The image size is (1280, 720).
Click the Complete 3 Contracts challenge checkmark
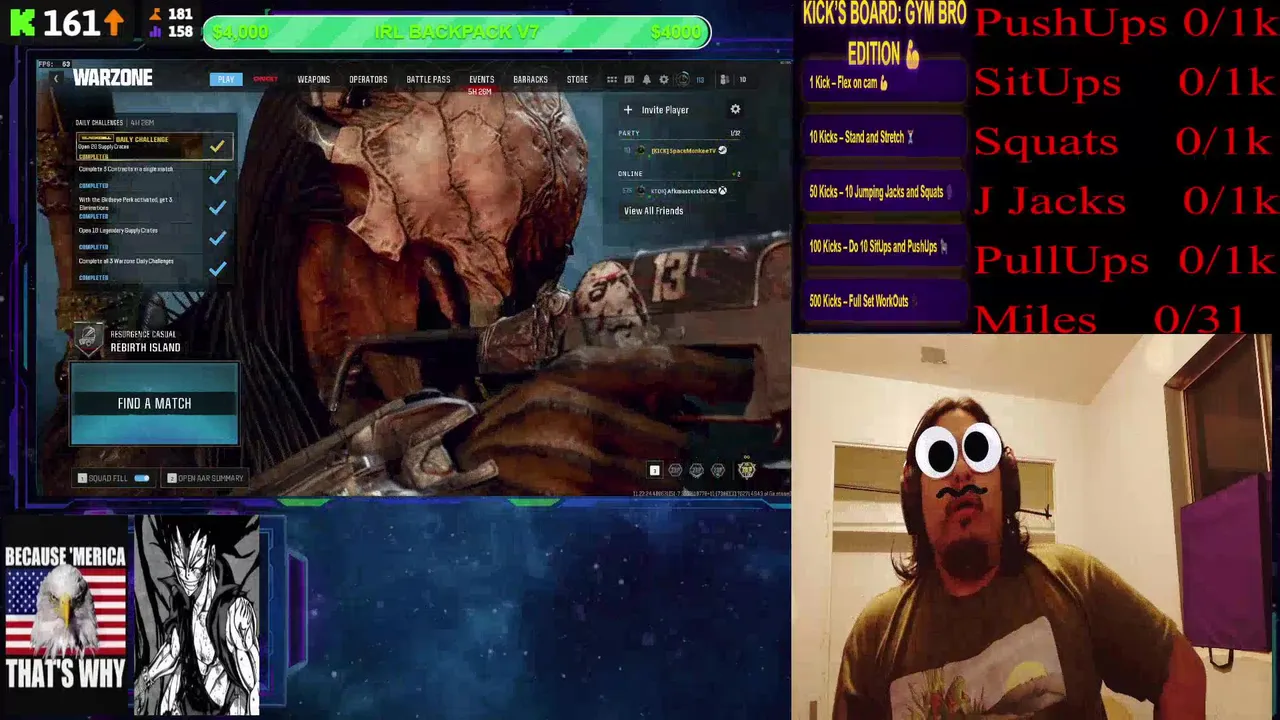217,178
